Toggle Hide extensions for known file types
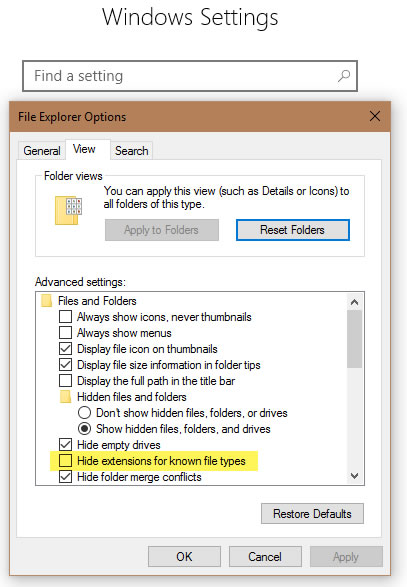The image size is (407, 587). 66,460
